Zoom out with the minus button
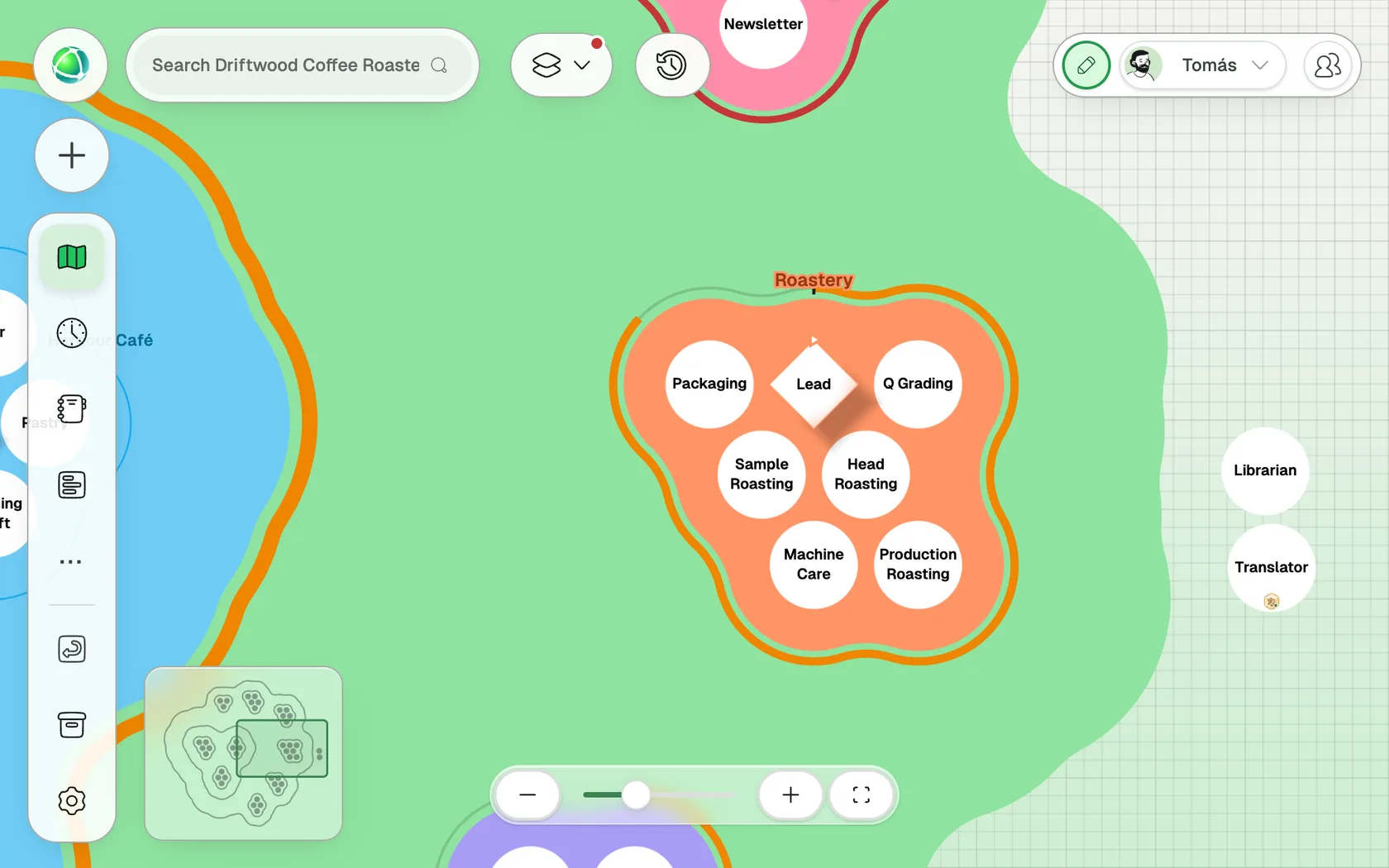The image size is (1389, 868). pyautogui.click(x=527, y=795)
